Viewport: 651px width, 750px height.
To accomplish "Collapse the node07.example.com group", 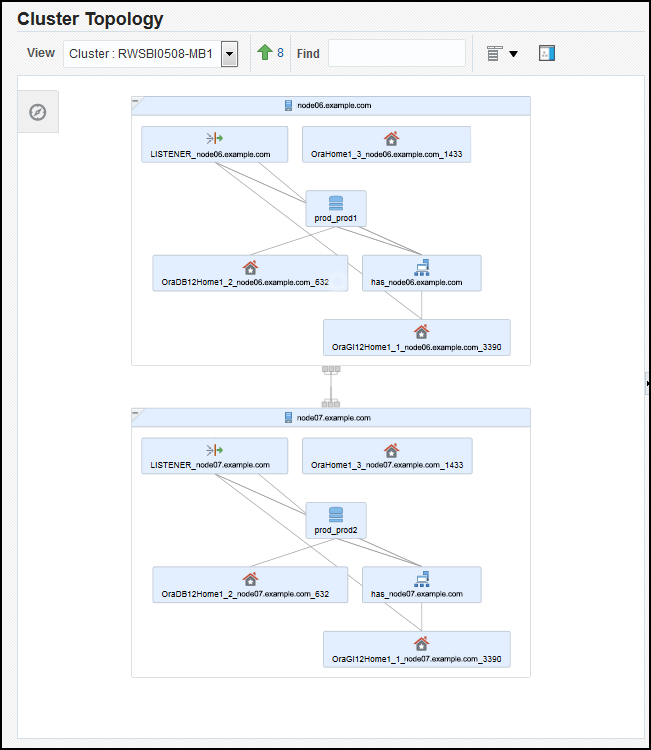I will click(x=137, y=412).
